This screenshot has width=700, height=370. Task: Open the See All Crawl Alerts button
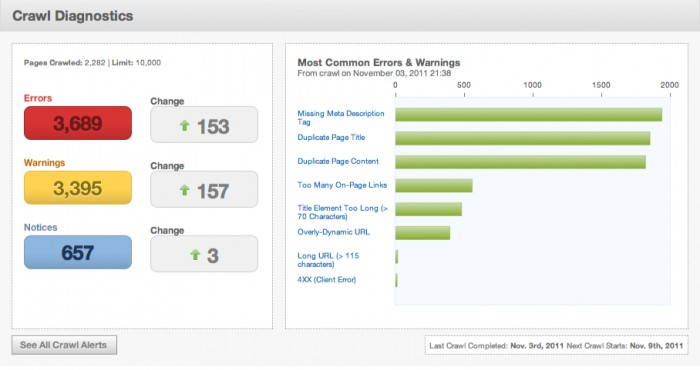pos(64,345)
